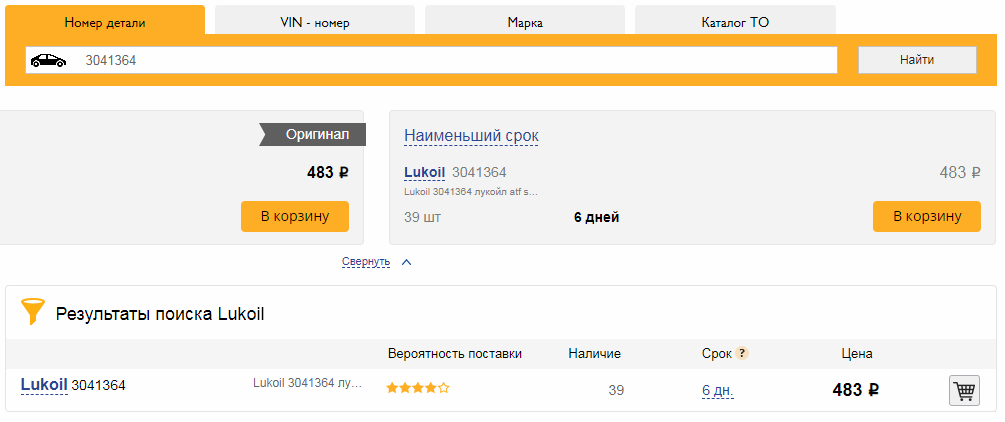Click part number 3041364 beside Lukoil in card
Image resolution: width=1005 pixels, height=422 pixels.
click(x=479, y=173)
